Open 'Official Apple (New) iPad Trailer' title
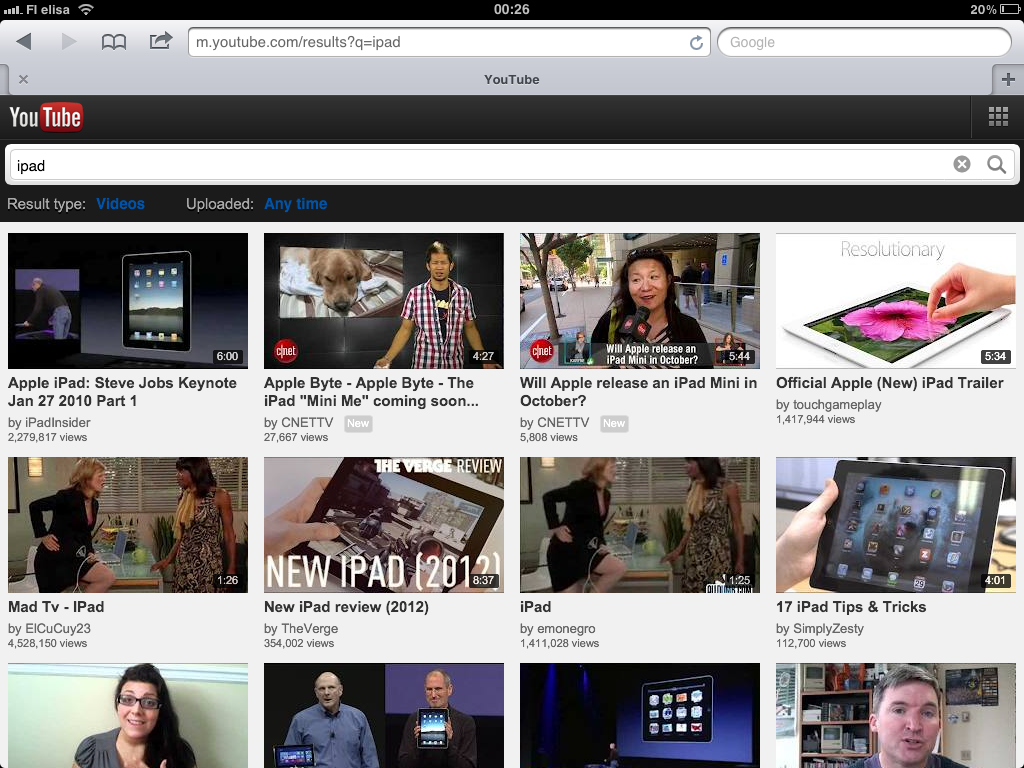Screen dimensions: 1024x768 tap(889, 383)
